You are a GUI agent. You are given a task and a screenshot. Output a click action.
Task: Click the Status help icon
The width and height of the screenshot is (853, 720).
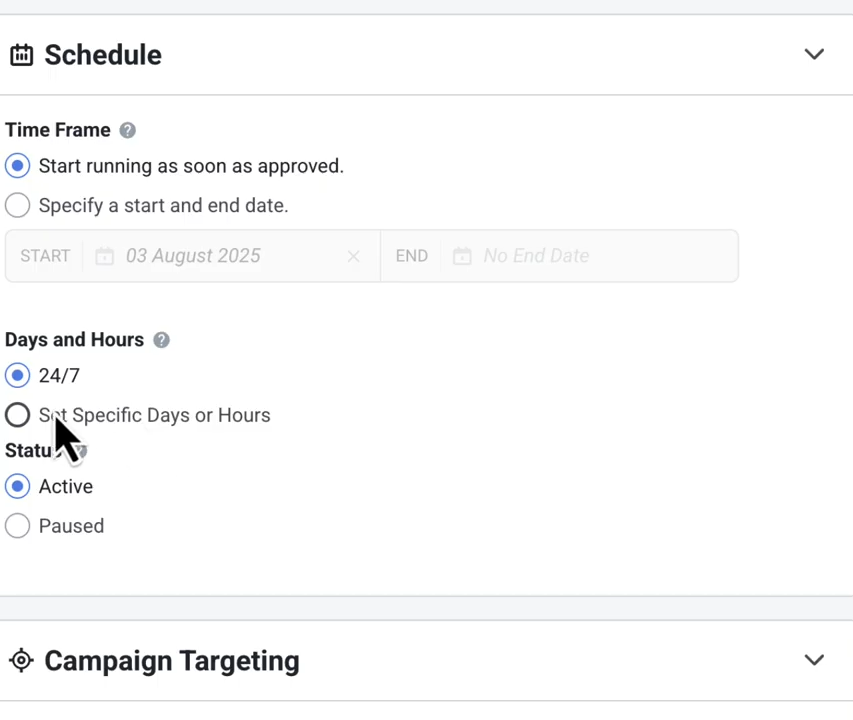point(83,451)
